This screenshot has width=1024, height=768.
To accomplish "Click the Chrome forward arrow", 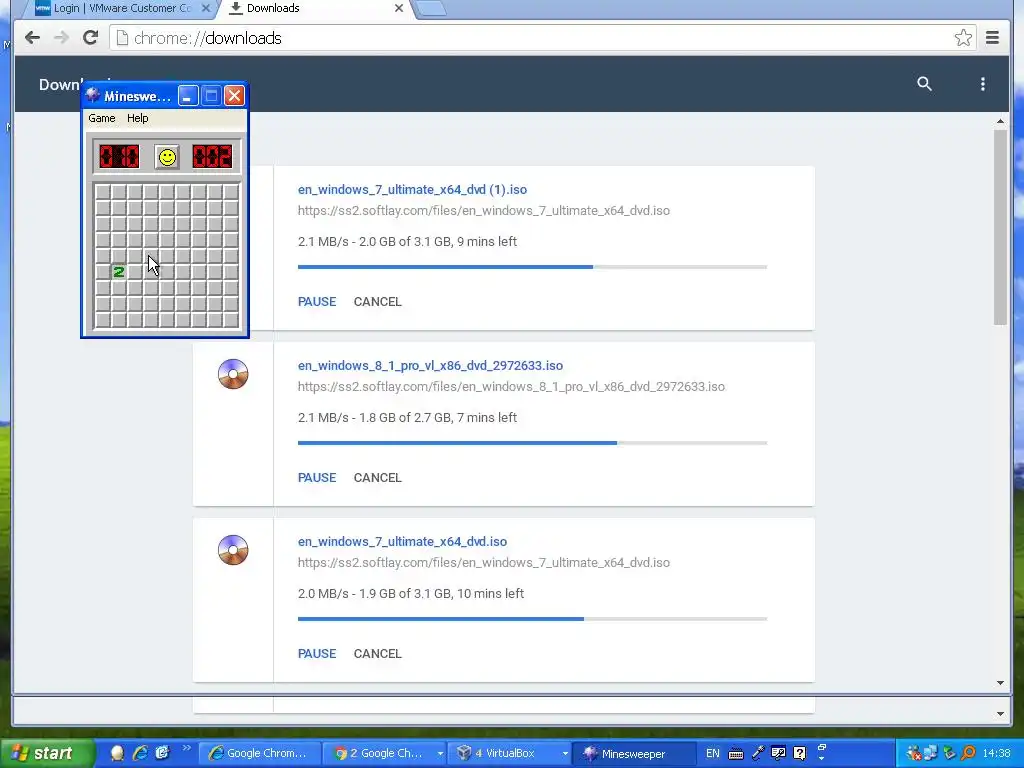I will 61,38.
